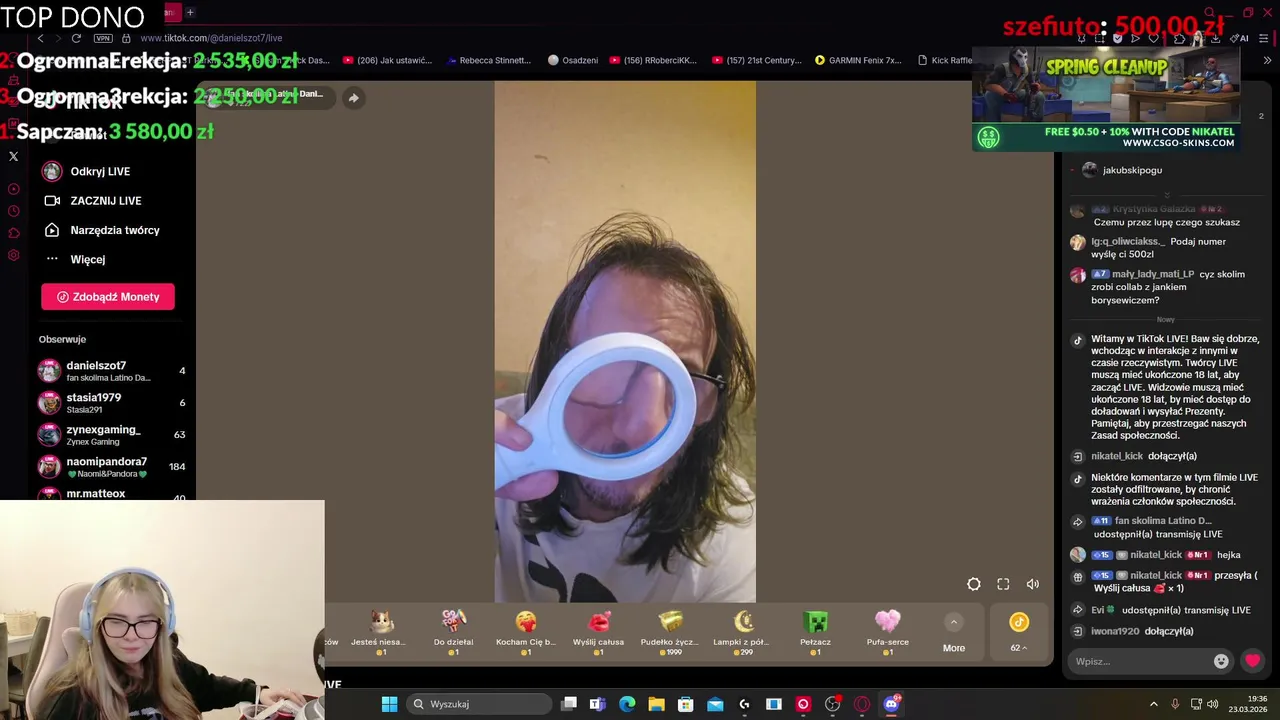Send the Pufa-serce heart gift
Viewport: 1280px width, 720px height.
[887, 632]
